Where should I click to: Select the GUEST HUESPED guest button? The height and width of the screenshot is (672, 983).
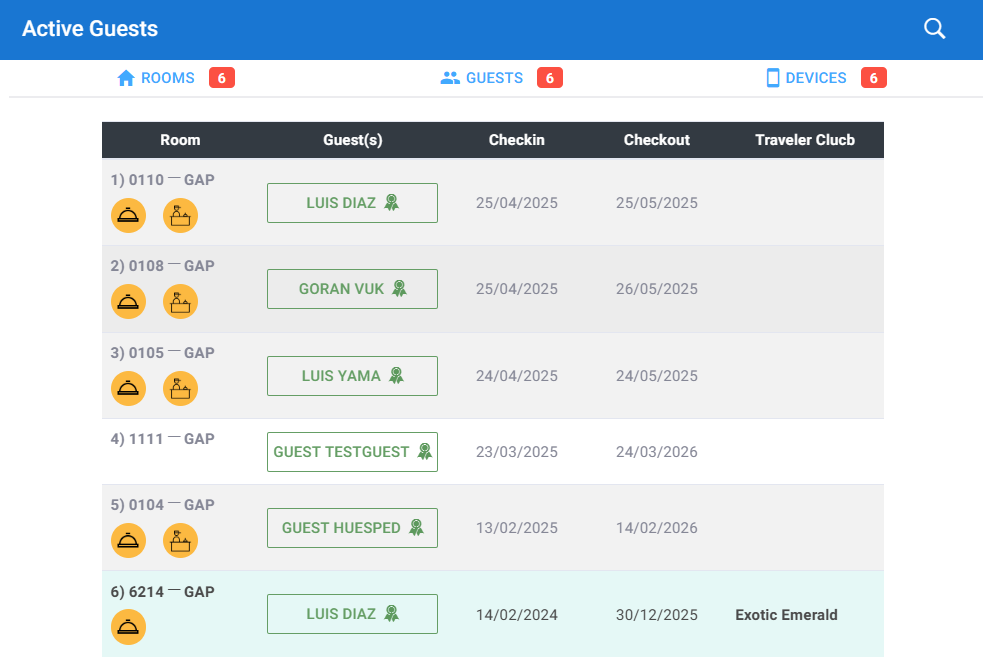(x=352, y=528)
